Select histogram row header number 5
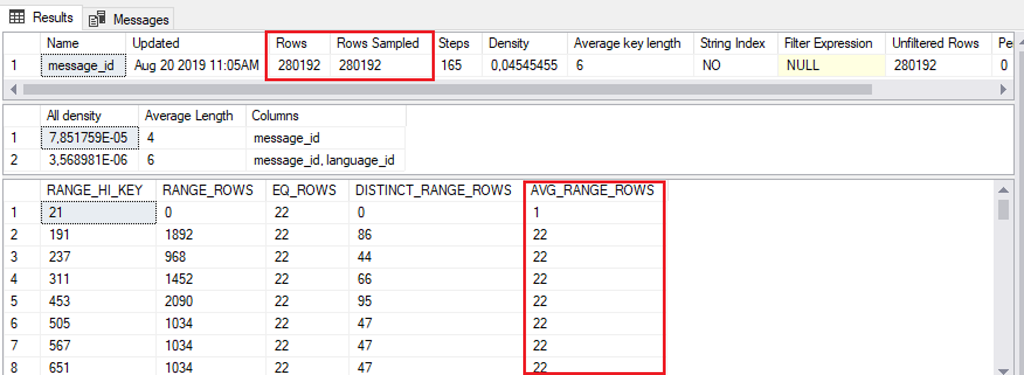 click(x=22, y=301)
